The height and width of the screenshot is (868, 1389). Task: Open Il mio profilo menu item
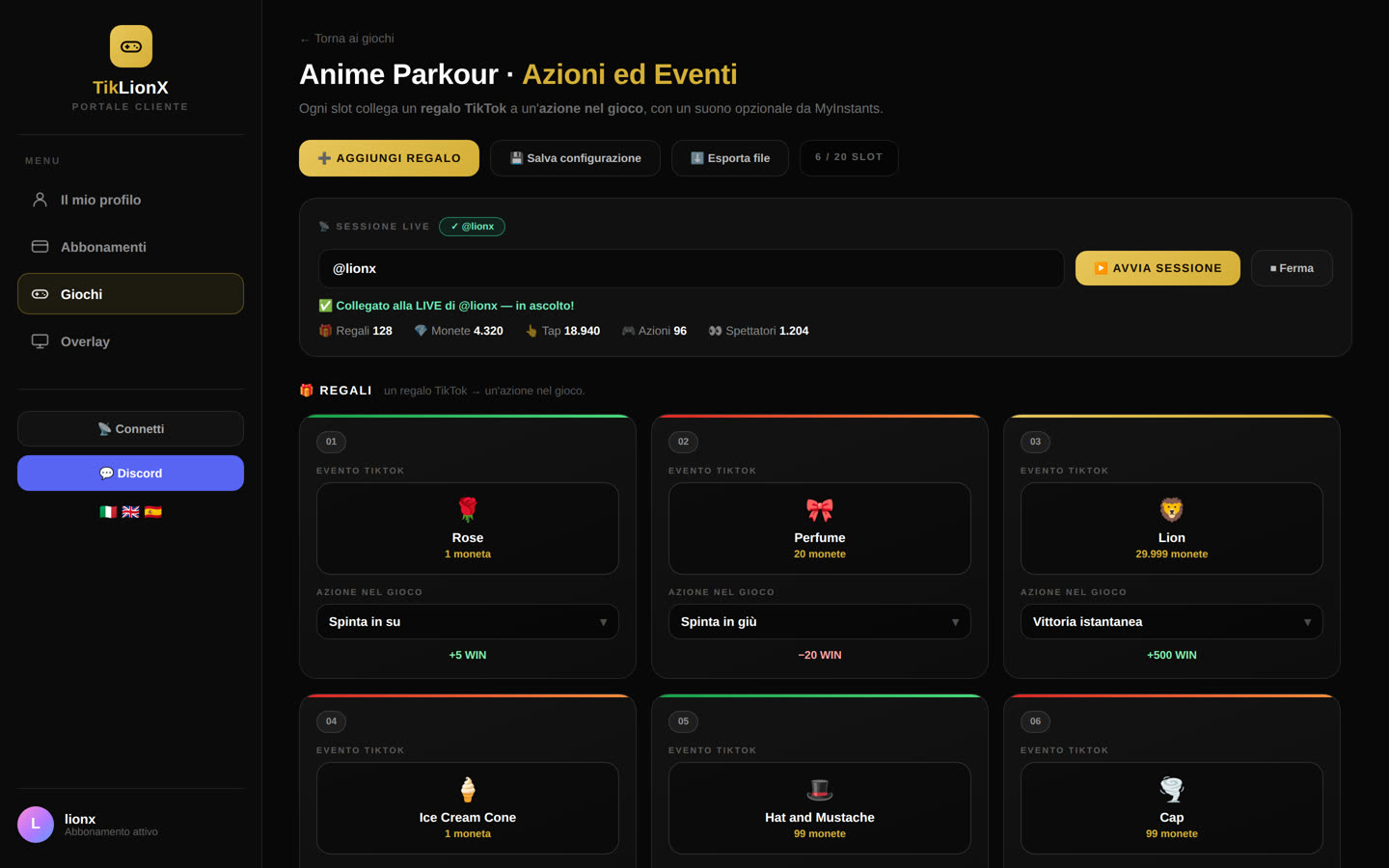coord(130,200)
